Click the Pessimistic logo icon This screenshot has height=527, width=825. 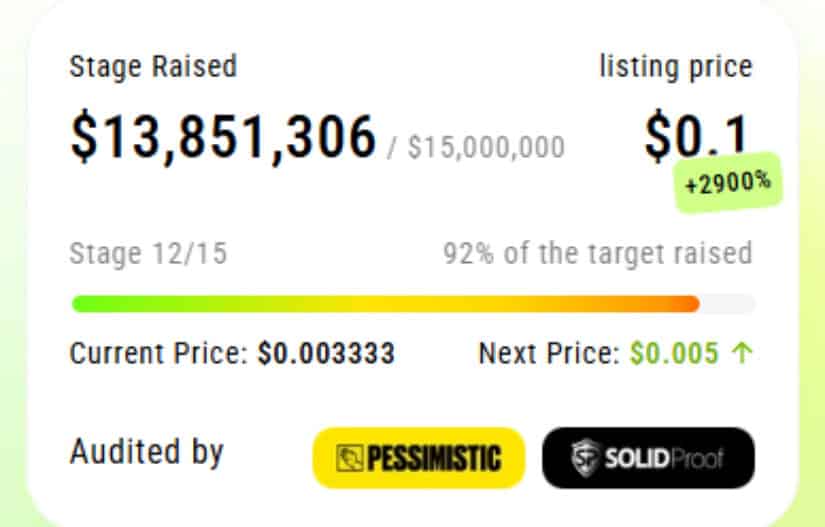pos(349,458)
